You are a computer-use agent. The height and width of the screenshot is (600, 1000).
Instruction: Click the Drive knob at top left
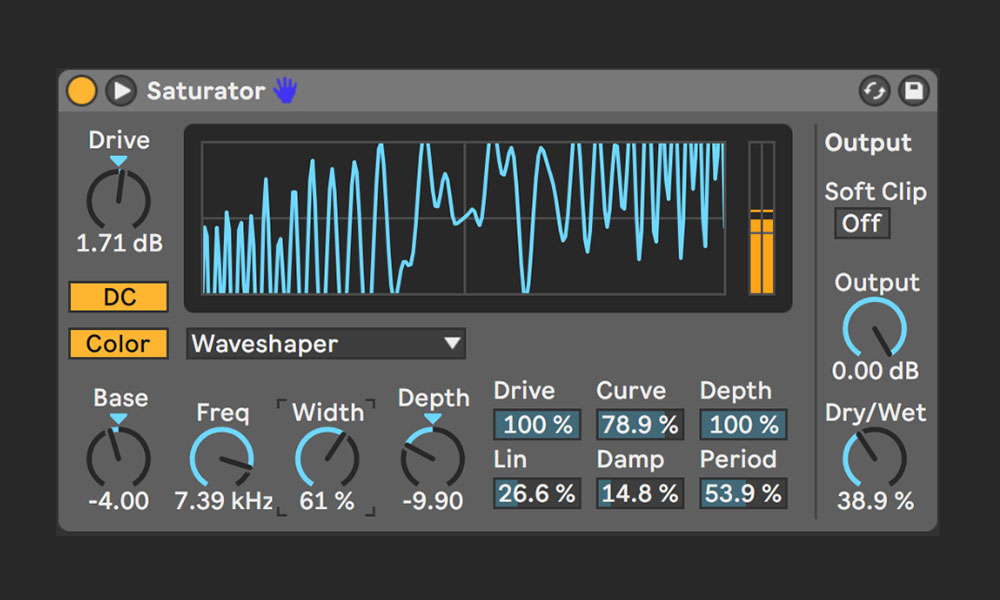tap(118, 200)
